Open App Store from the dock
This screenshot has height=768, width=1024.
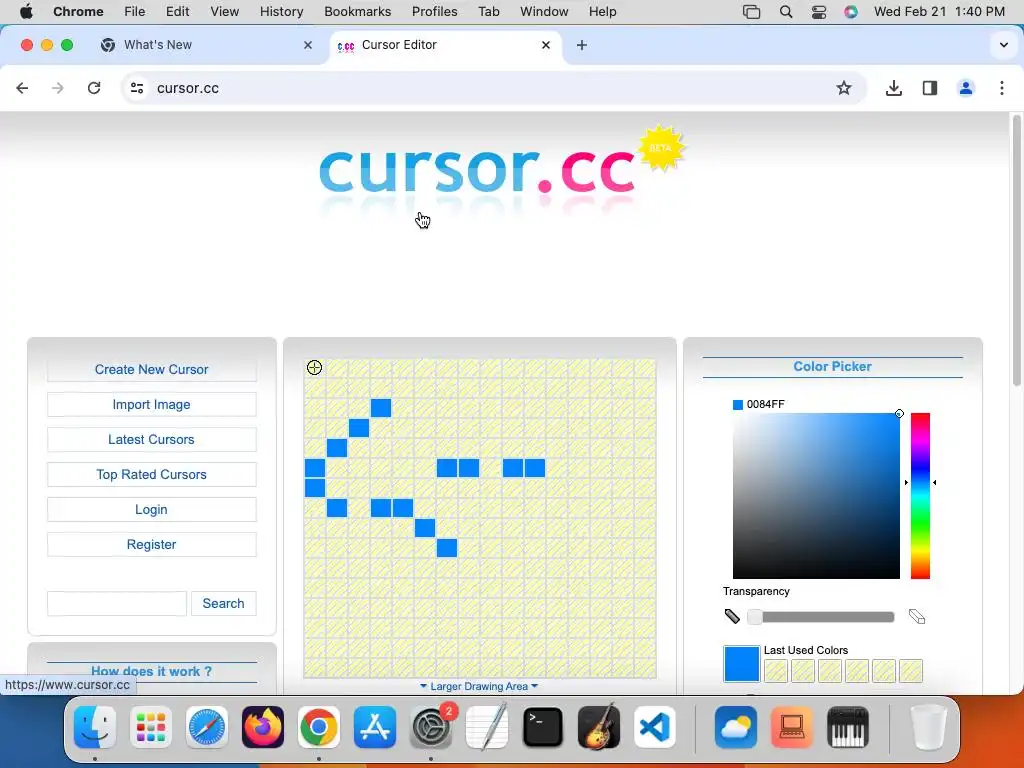[x=375, y=727]
